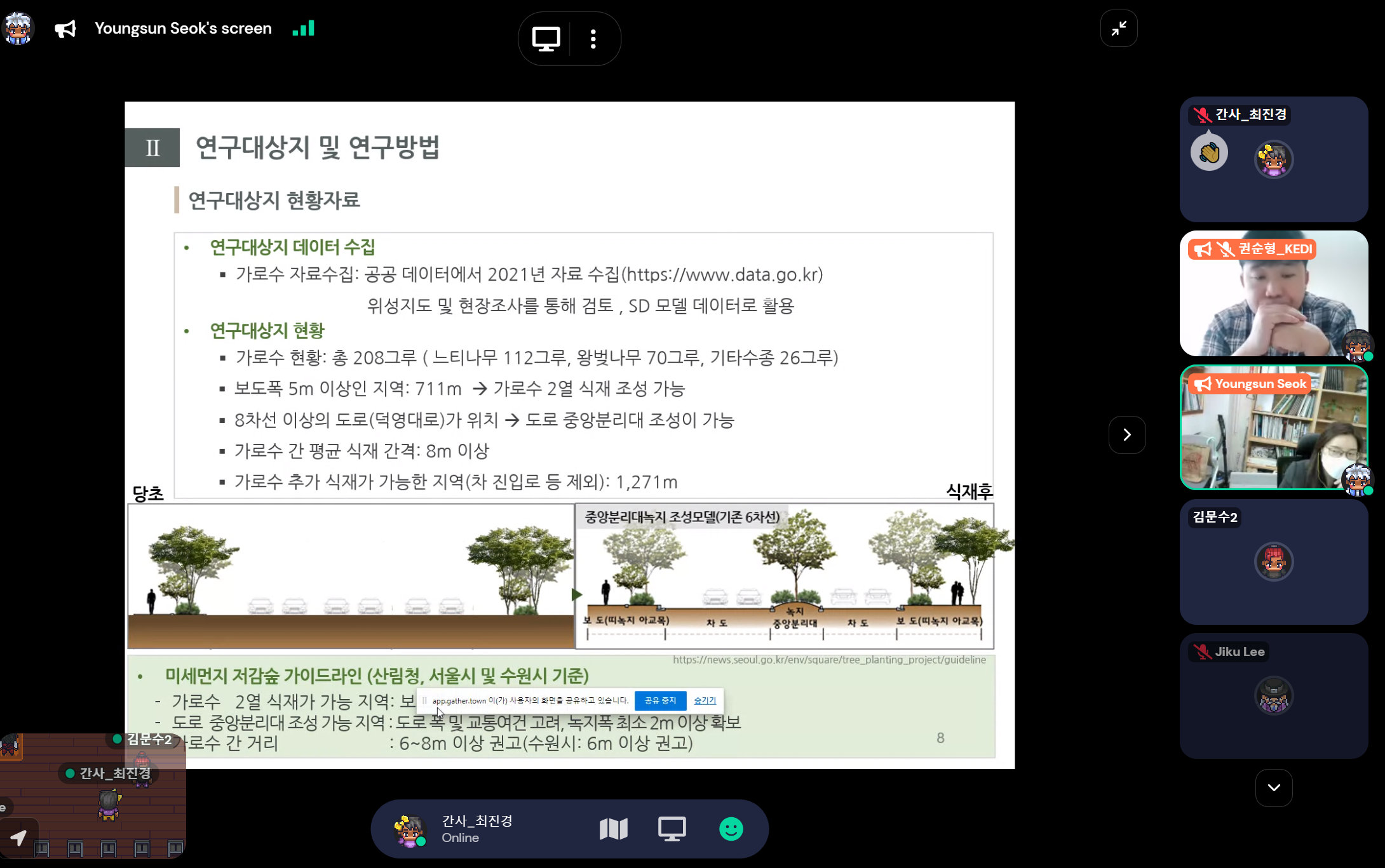The width and height of the screenshot is (1385, 868).
Task: Toggle muted mic icon on 간사_최진경 tile
Action: point(1201,114)
